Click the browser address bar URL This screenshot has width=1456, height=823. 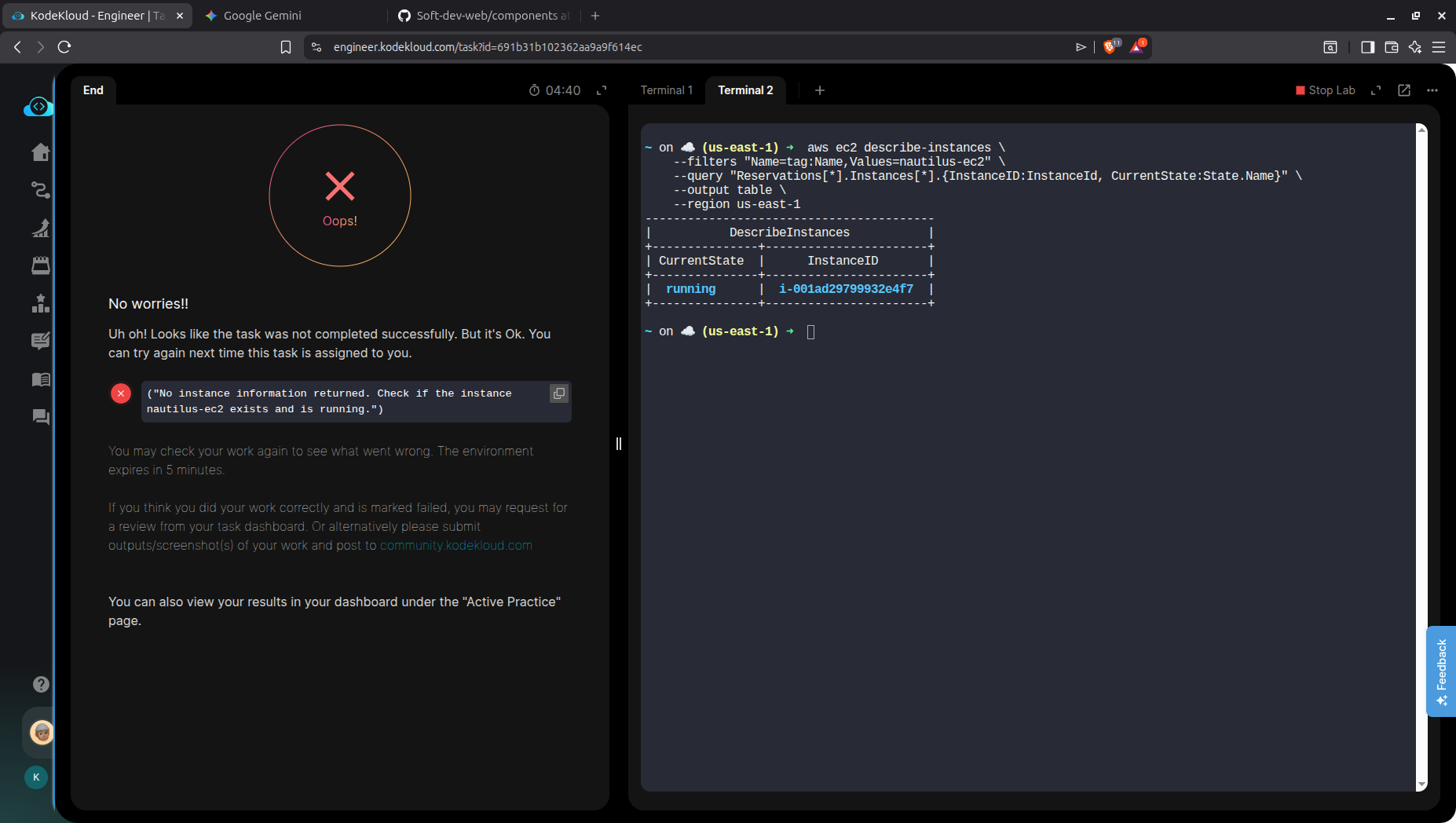(x=487, y=47)
